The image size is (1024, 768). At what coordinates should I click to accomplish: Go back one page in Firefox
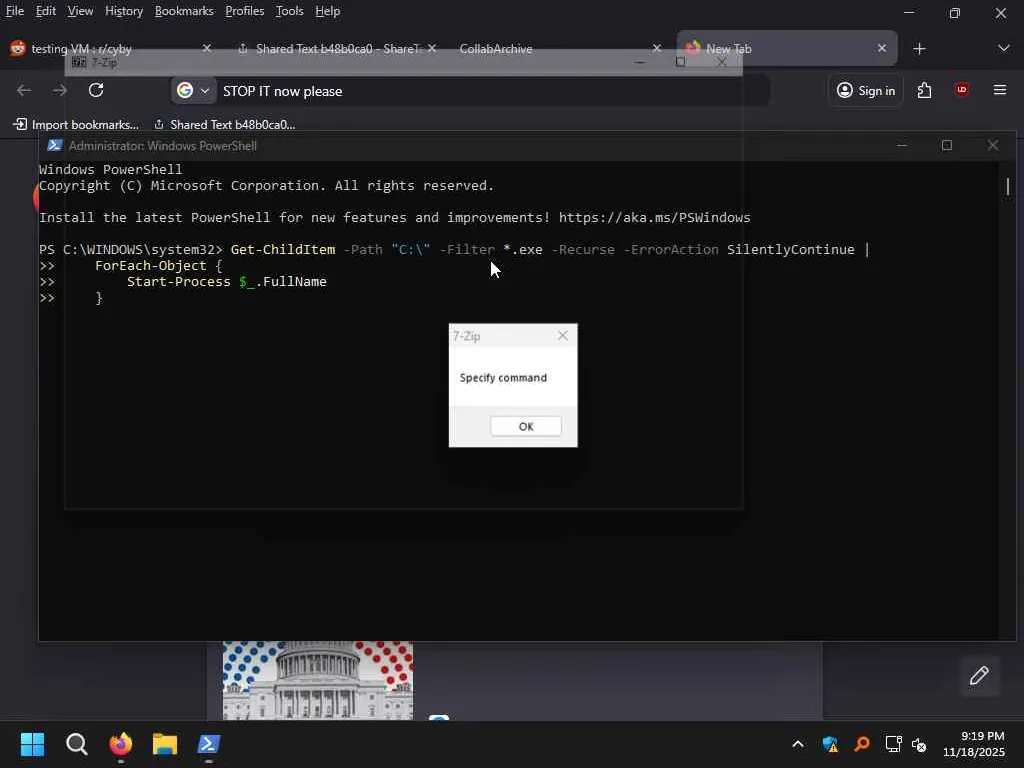pyautogui.click(x=24, y=90)
